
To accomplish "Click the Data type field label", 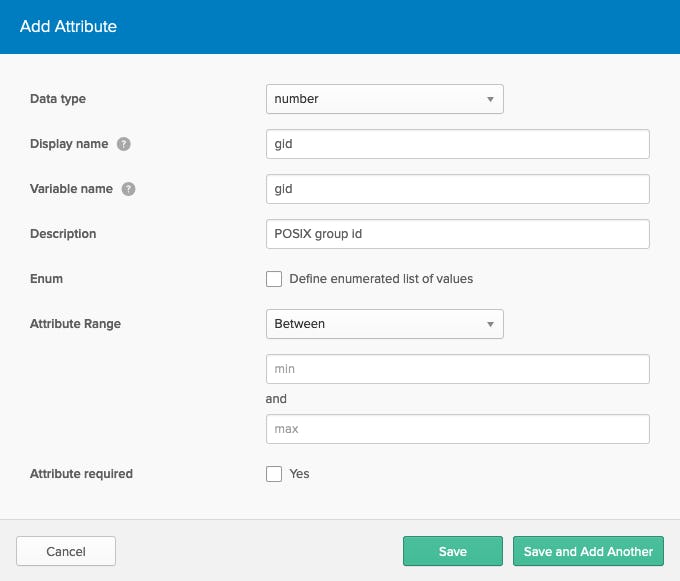I will pyautogui.click(x=58, y=99).
